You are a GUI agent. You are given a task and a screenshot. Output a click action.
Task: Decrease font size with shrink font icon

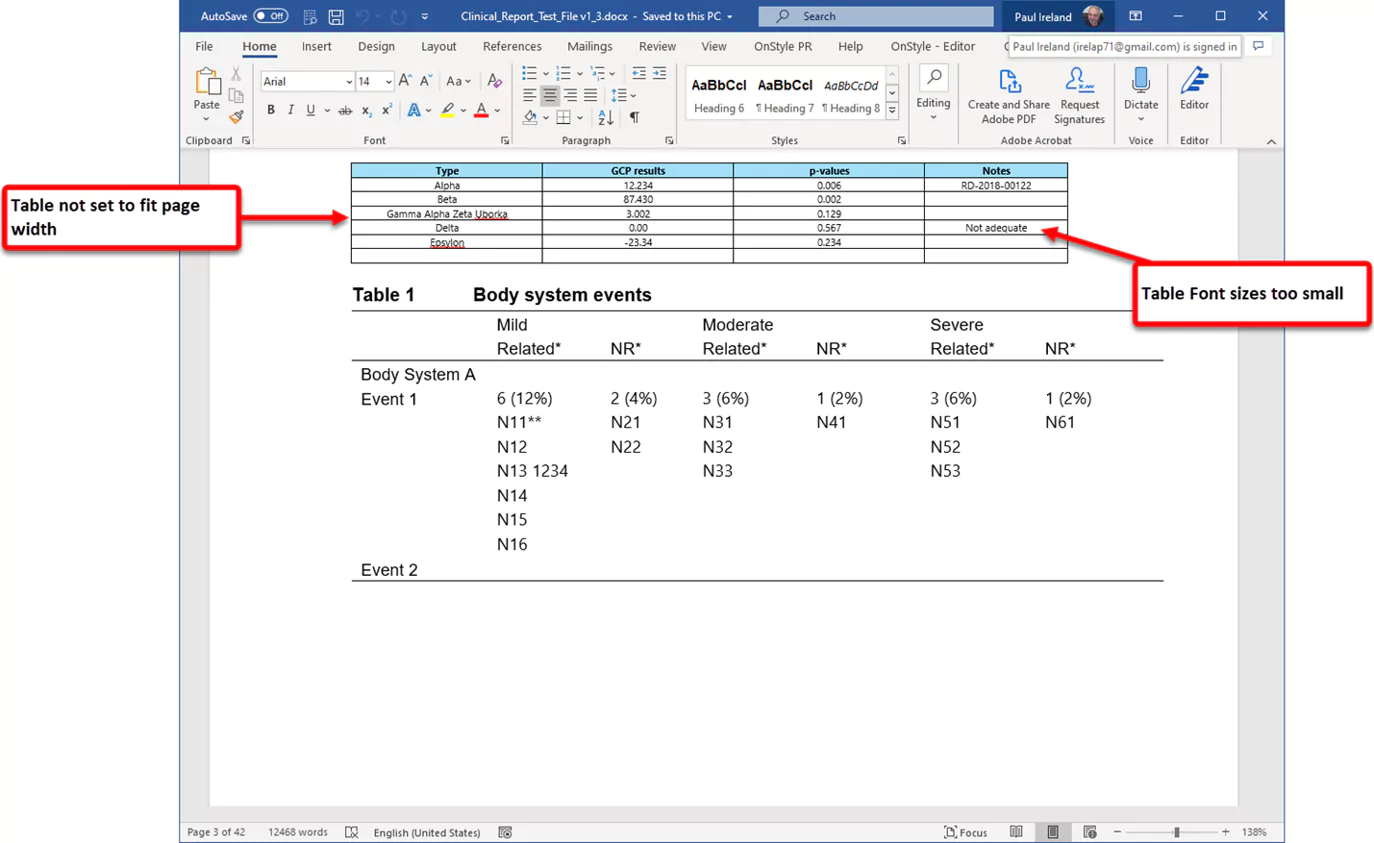(425, 81)
